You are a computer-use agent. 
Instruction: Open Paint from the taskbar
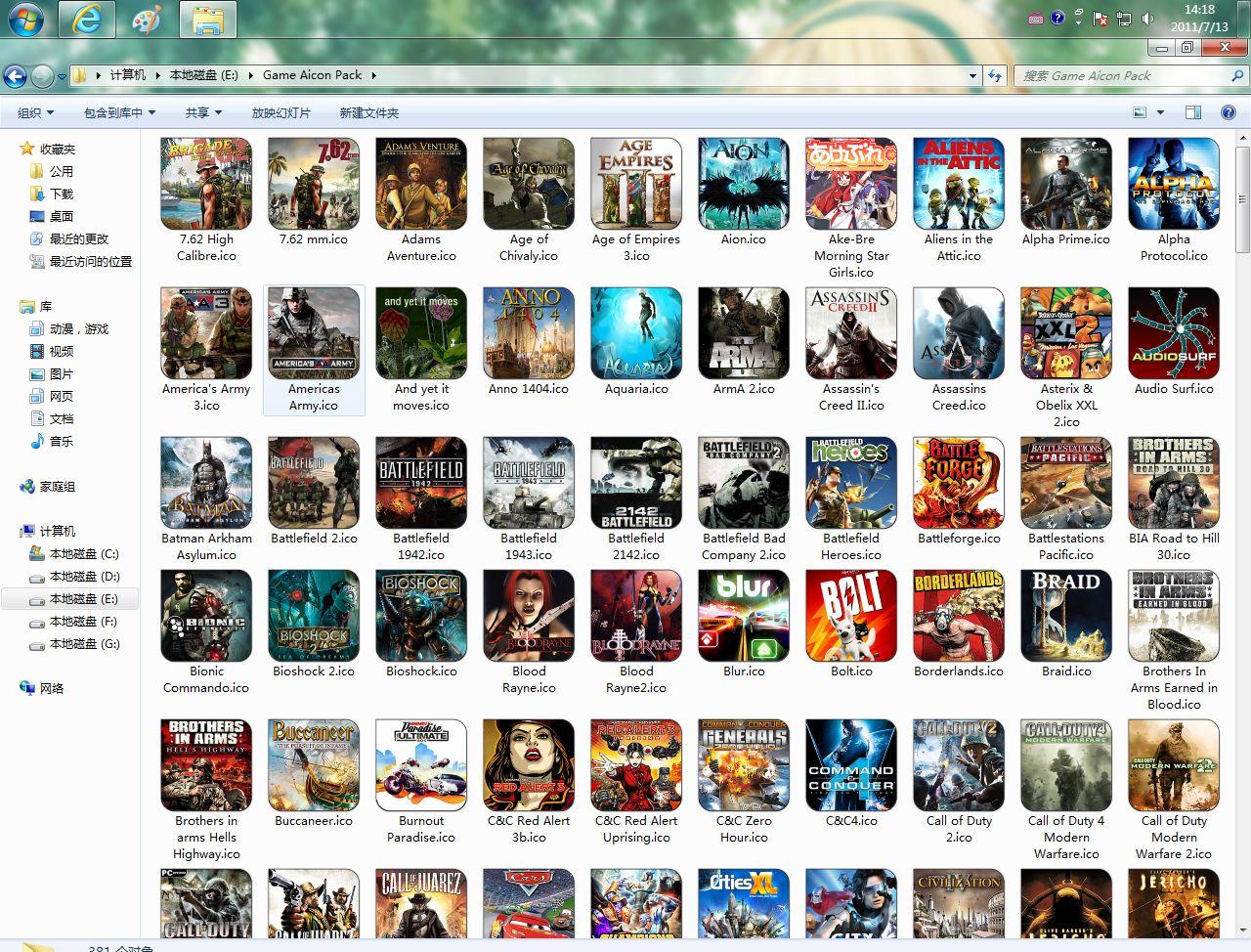tap(148, 19)
